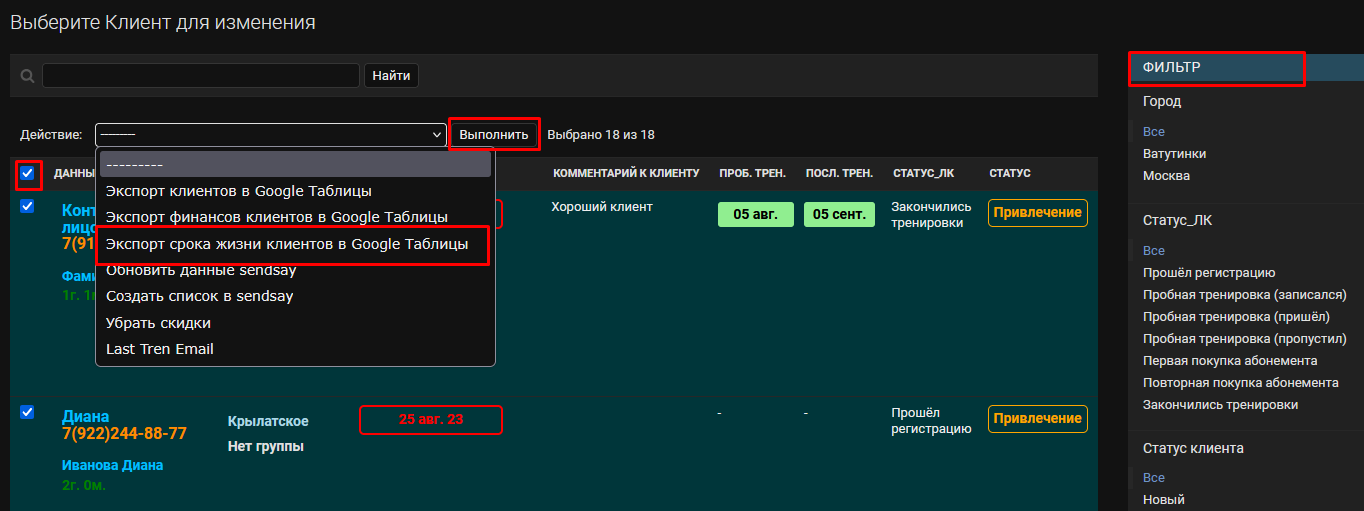The width and height of the screenshot is (1364, 511).
Task: Uncheck the first client row checkbox
Action: coord(28,206)
